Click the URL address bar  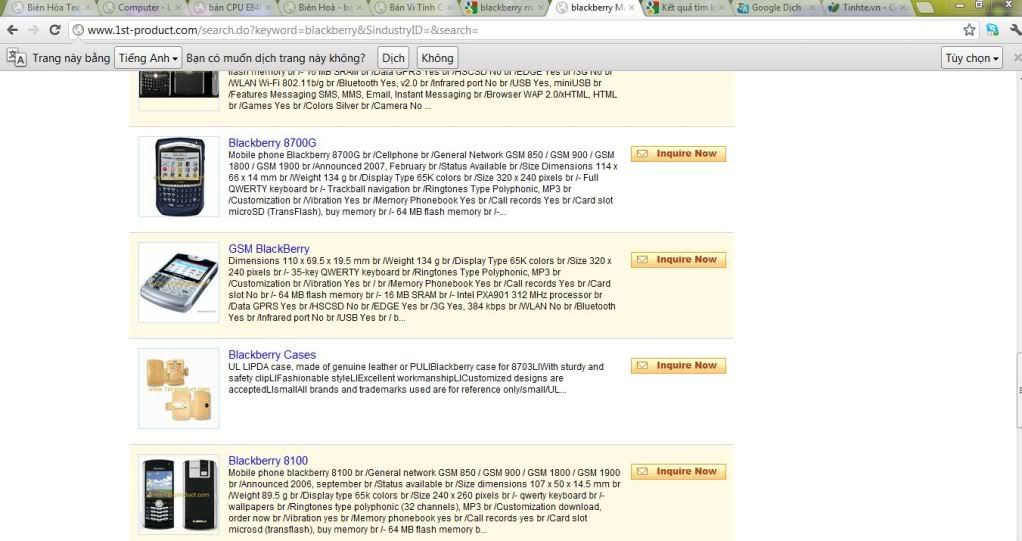tap(500, 30)
